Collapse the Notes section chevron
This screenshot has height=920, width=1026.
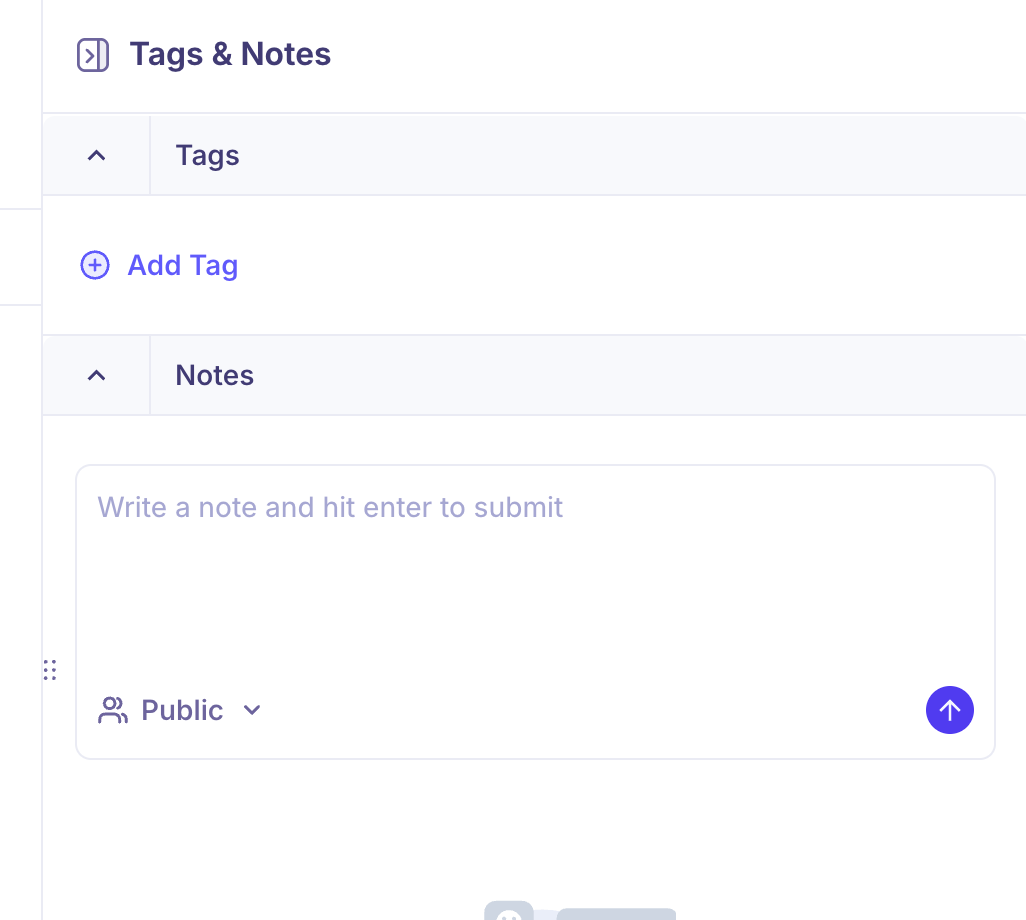(x=96, y=375)
